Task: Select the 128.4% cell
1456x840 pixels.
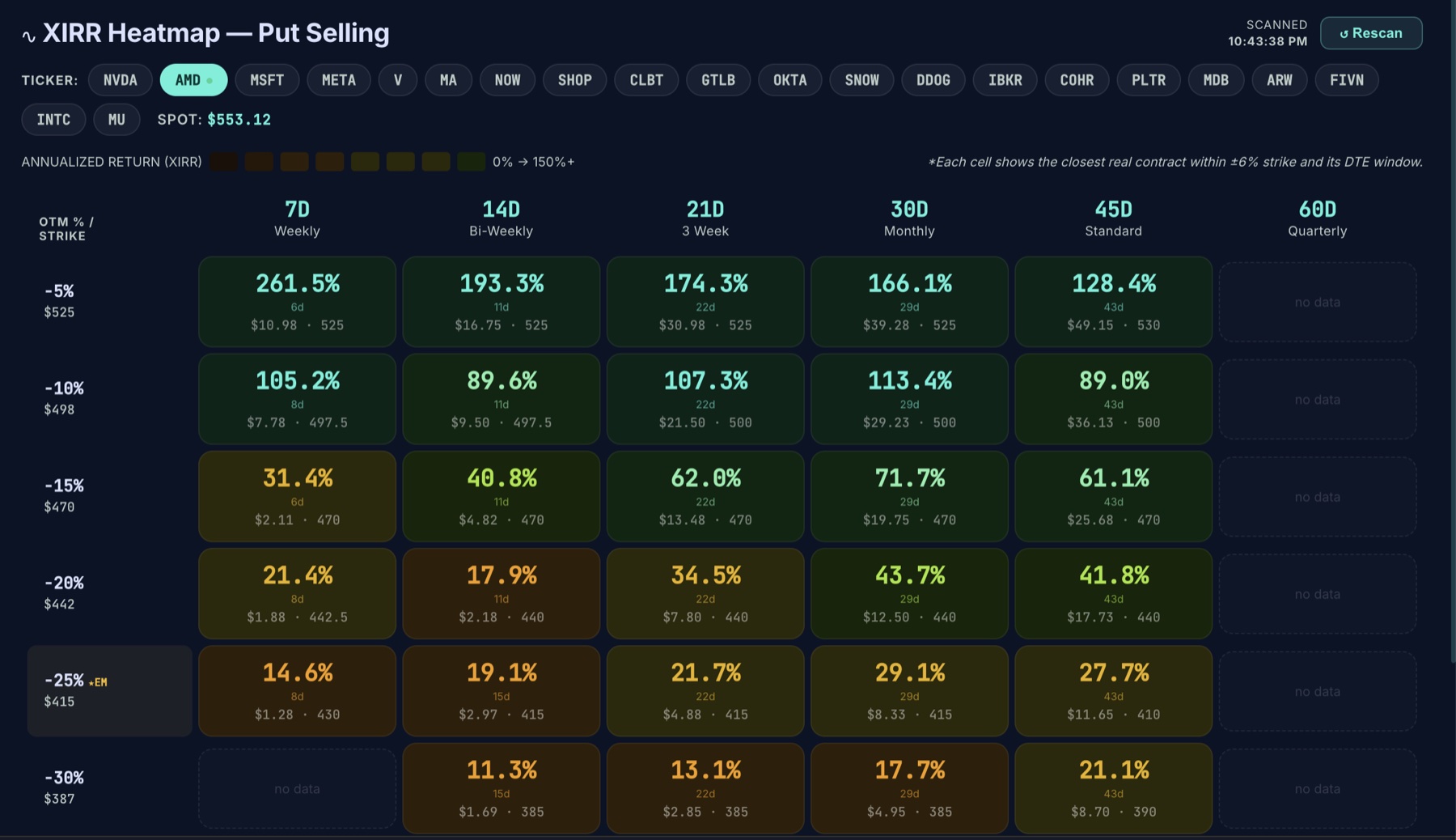Action: coord(1114,302)
